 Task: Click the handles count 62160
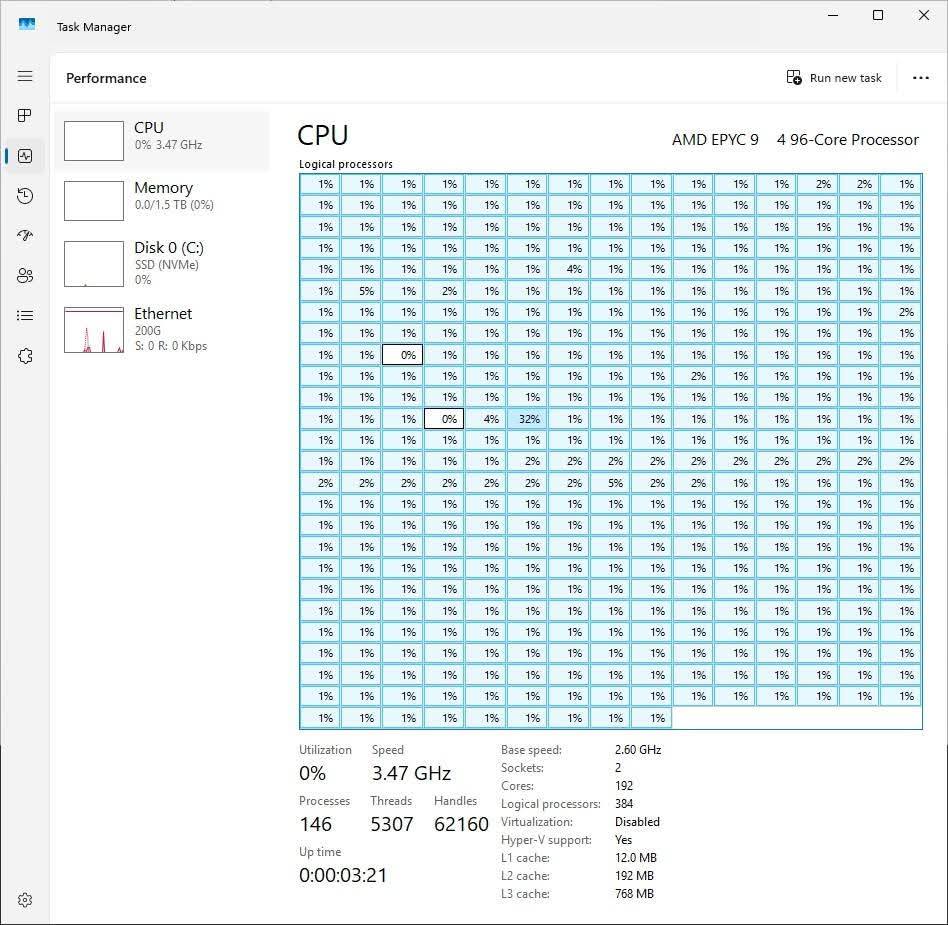click(461, 824)
